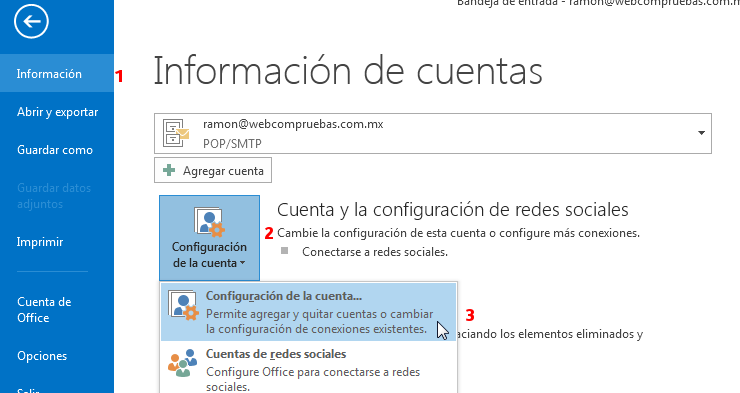Click the green plus icon on Agregar cuenta
This screenshot has height=393, width=740.
(x=169, y=170)
